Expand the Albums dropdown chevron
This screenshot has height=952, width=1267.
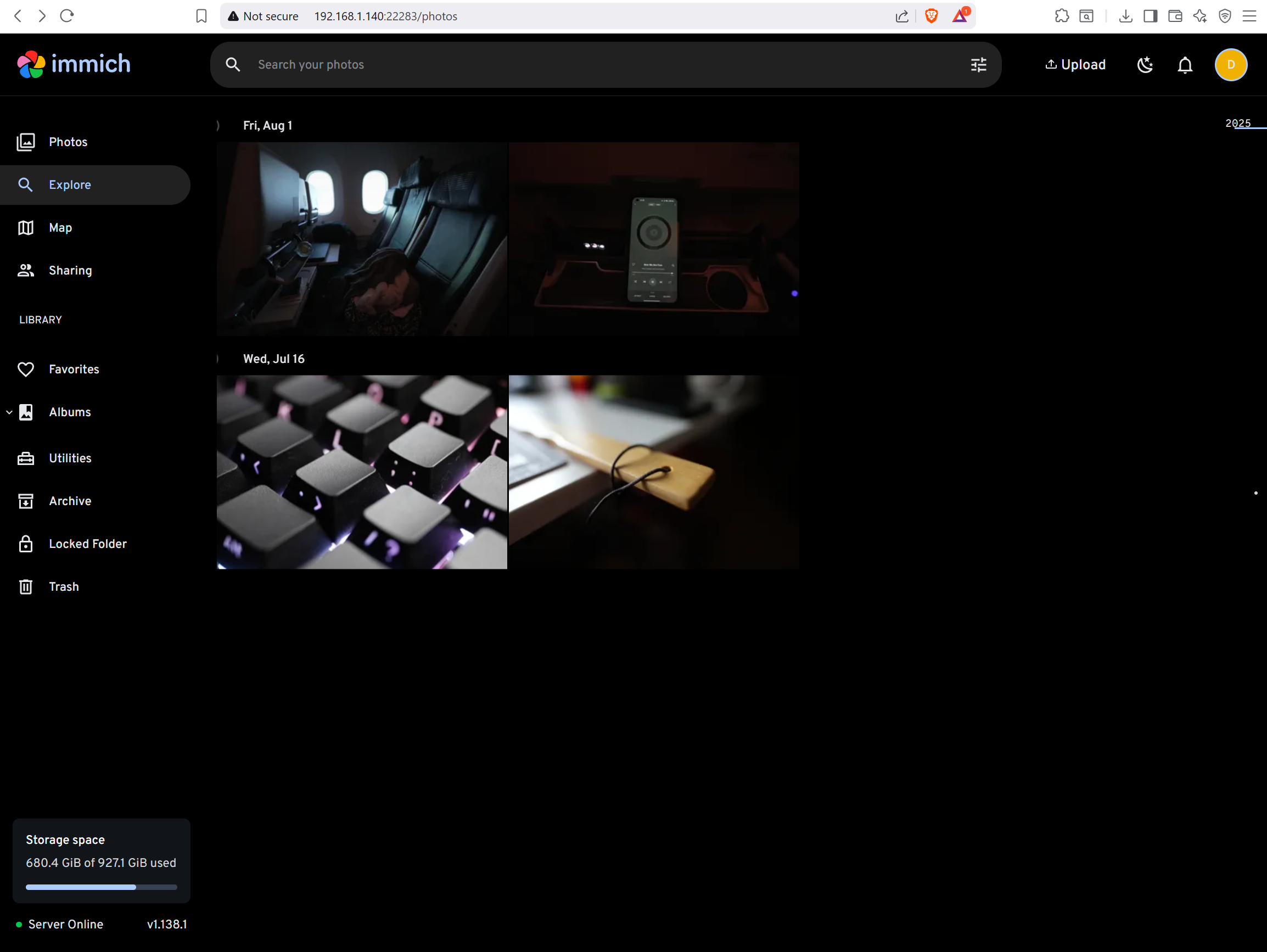[9, 412]
